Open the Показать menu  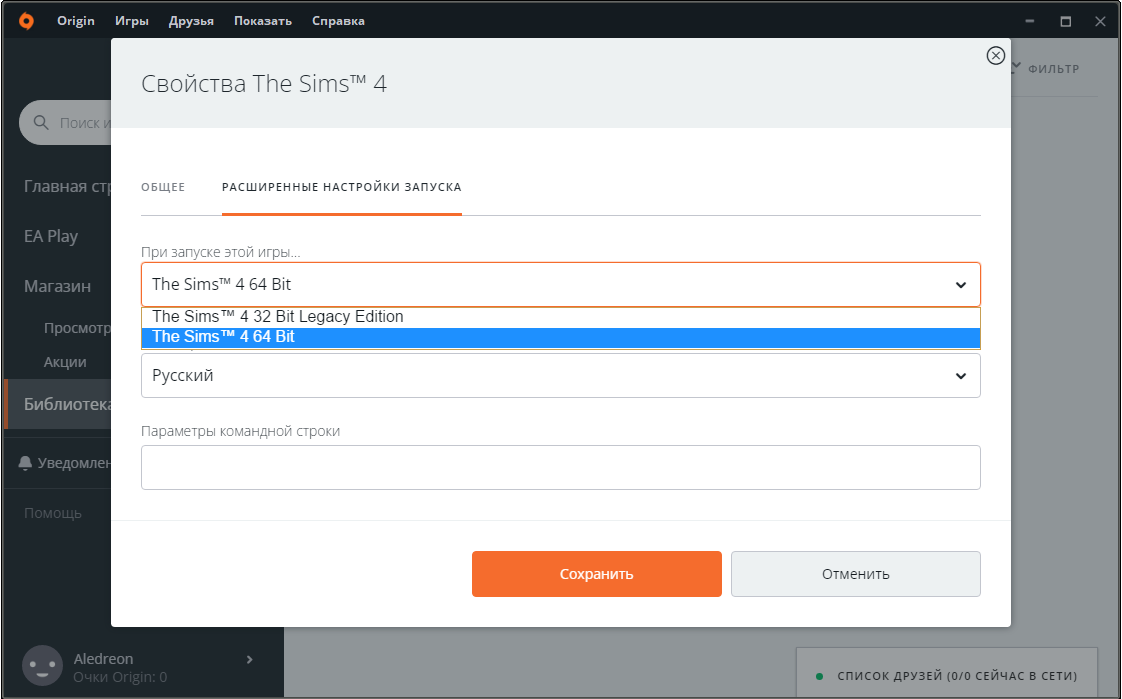(263, 21)
